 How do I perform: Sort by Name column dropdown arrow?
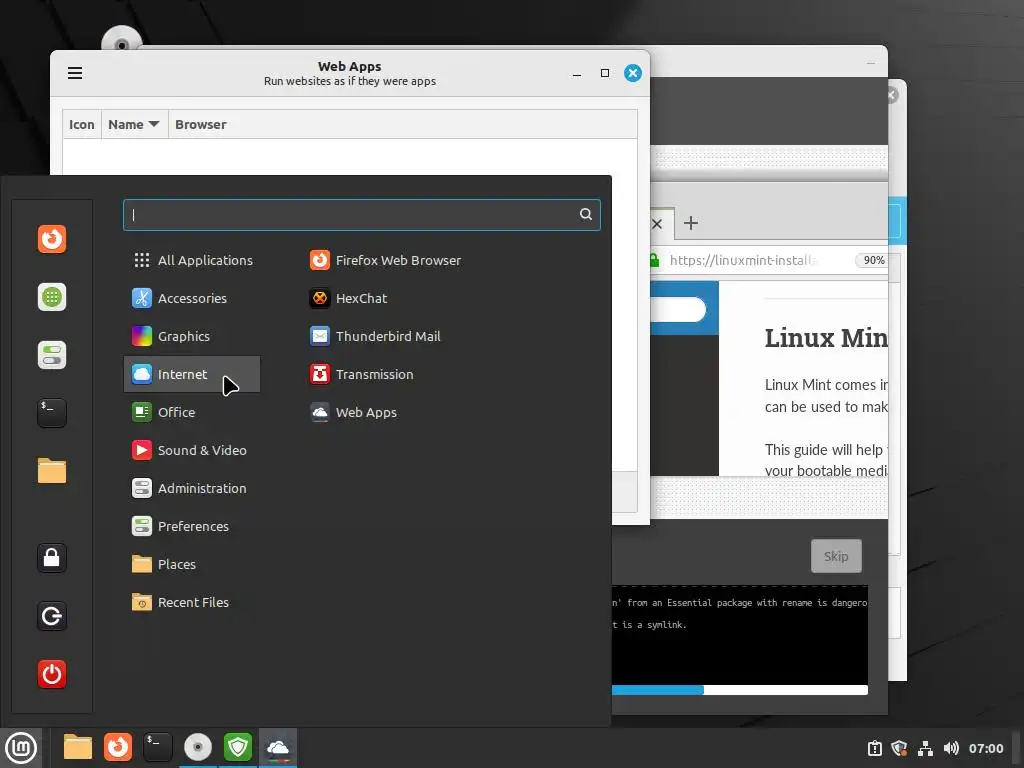154,124
